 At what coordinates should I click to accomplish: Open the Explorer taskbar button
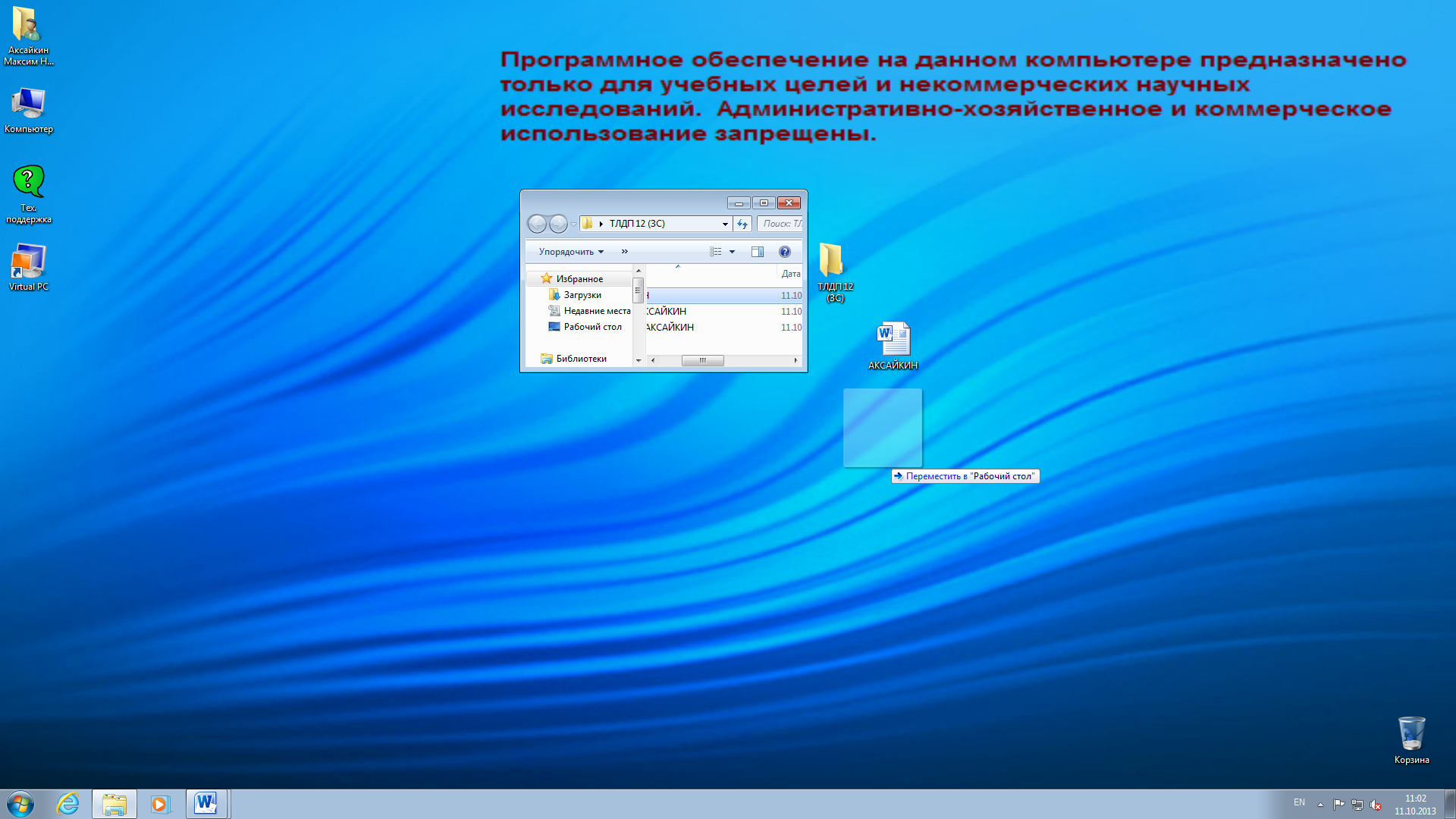point(115,804)
